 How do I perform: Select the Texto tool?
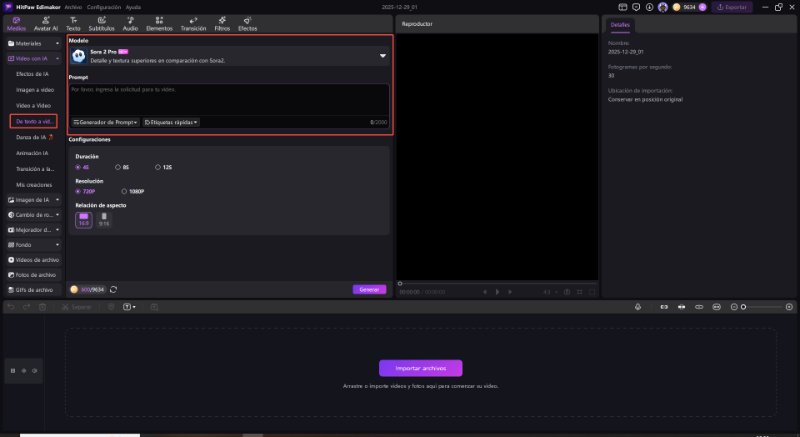[x=73, y=24]
